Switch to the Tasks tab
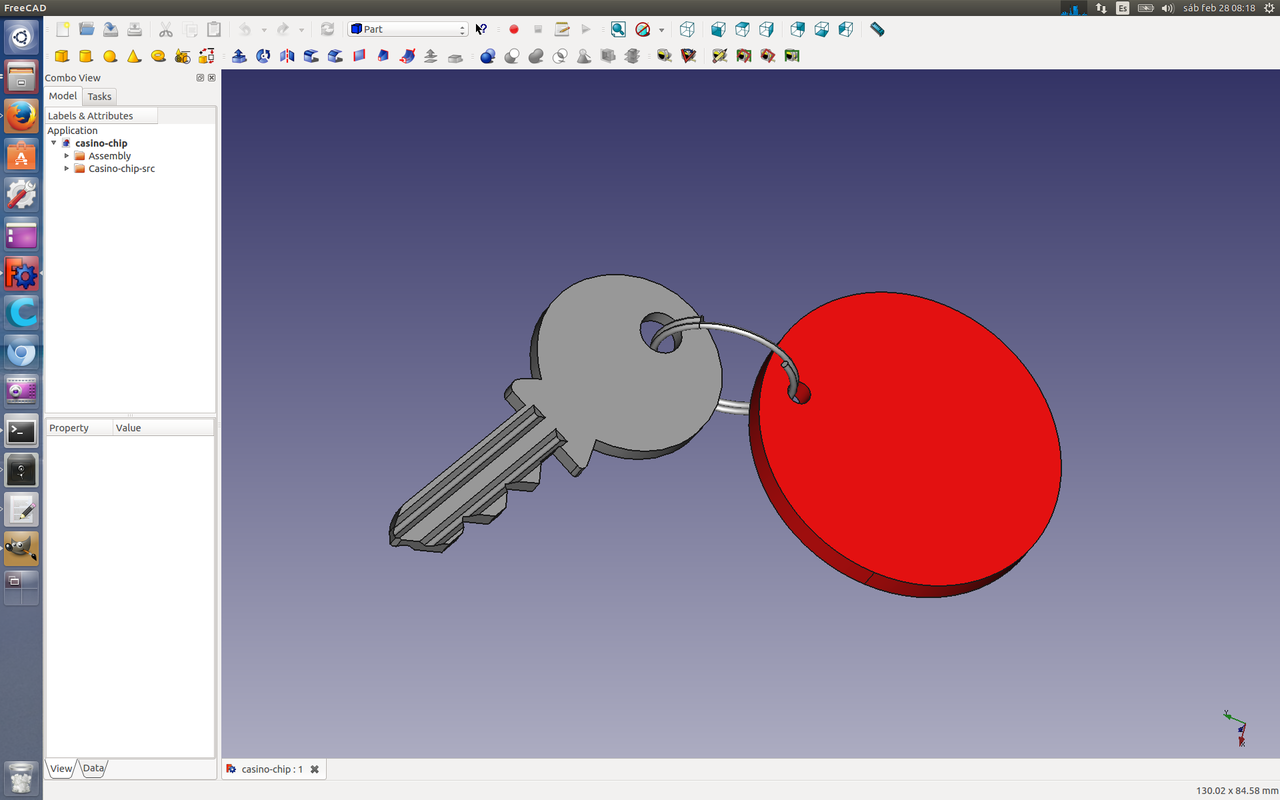 (99, 96)
